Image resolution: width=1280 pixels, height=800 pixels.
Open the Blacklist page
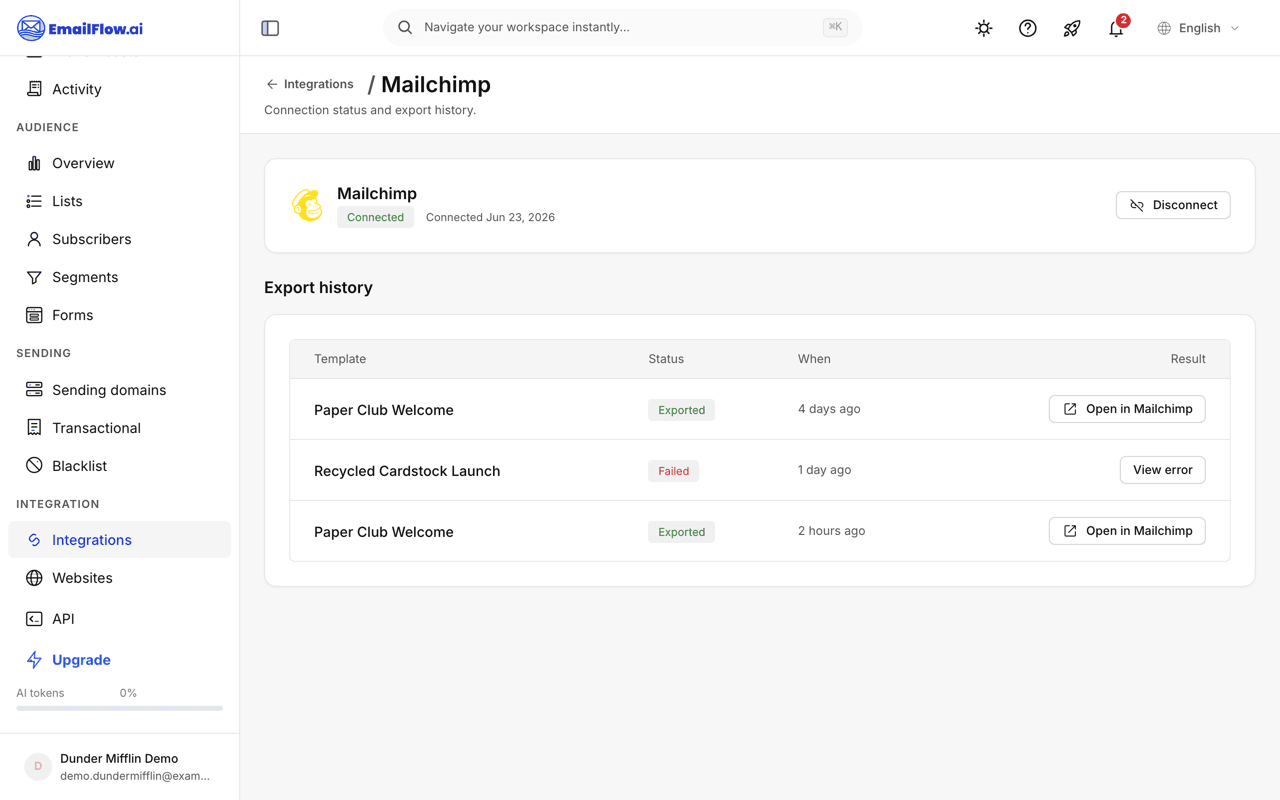pyautogui.click(x=119, y=466)
